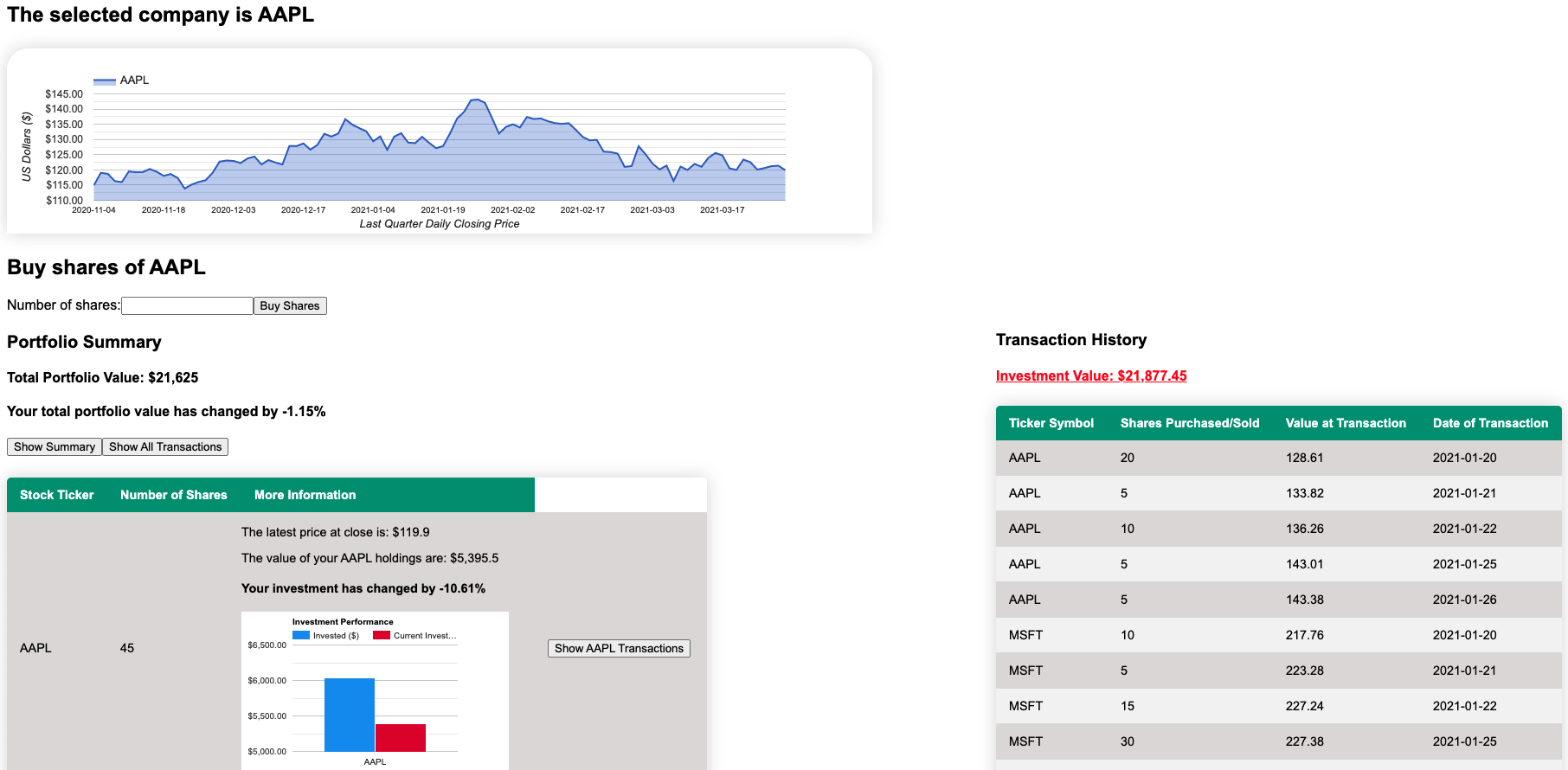Image resolution: width=1568 pixels, height=770 pixels.
Task: Click the Number of Shares column header
Action: point(174,495)
